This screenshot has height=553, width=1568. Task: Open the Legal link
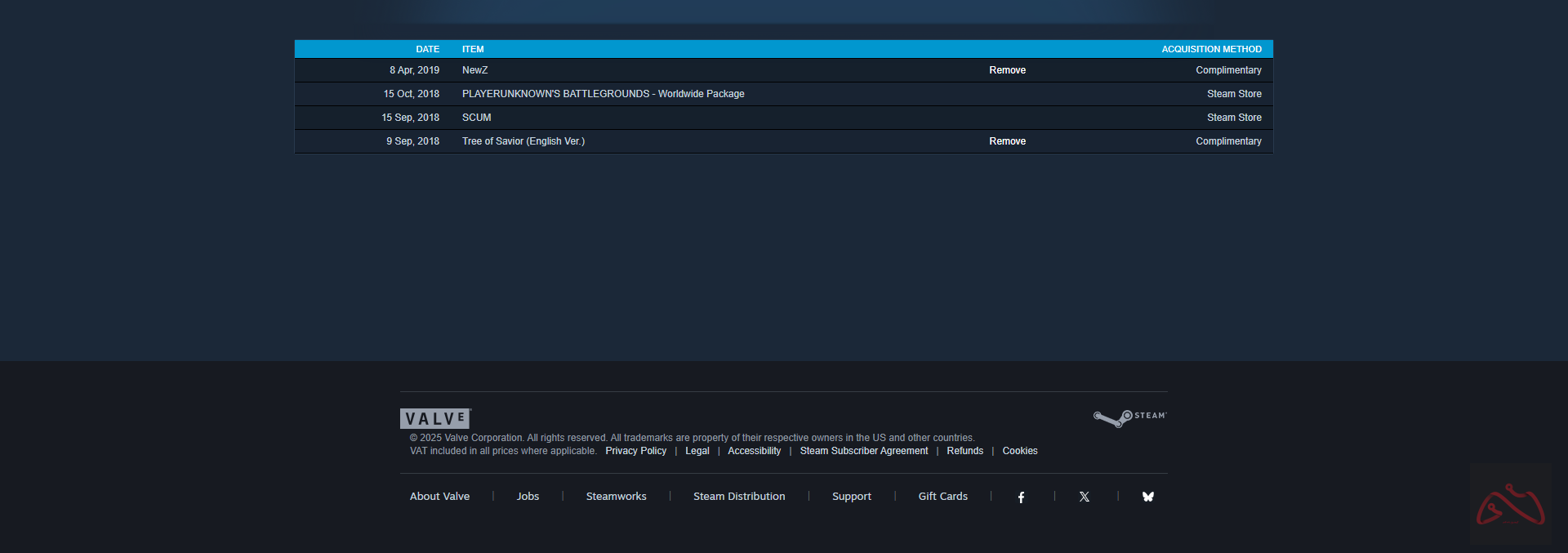coord(697,451)
